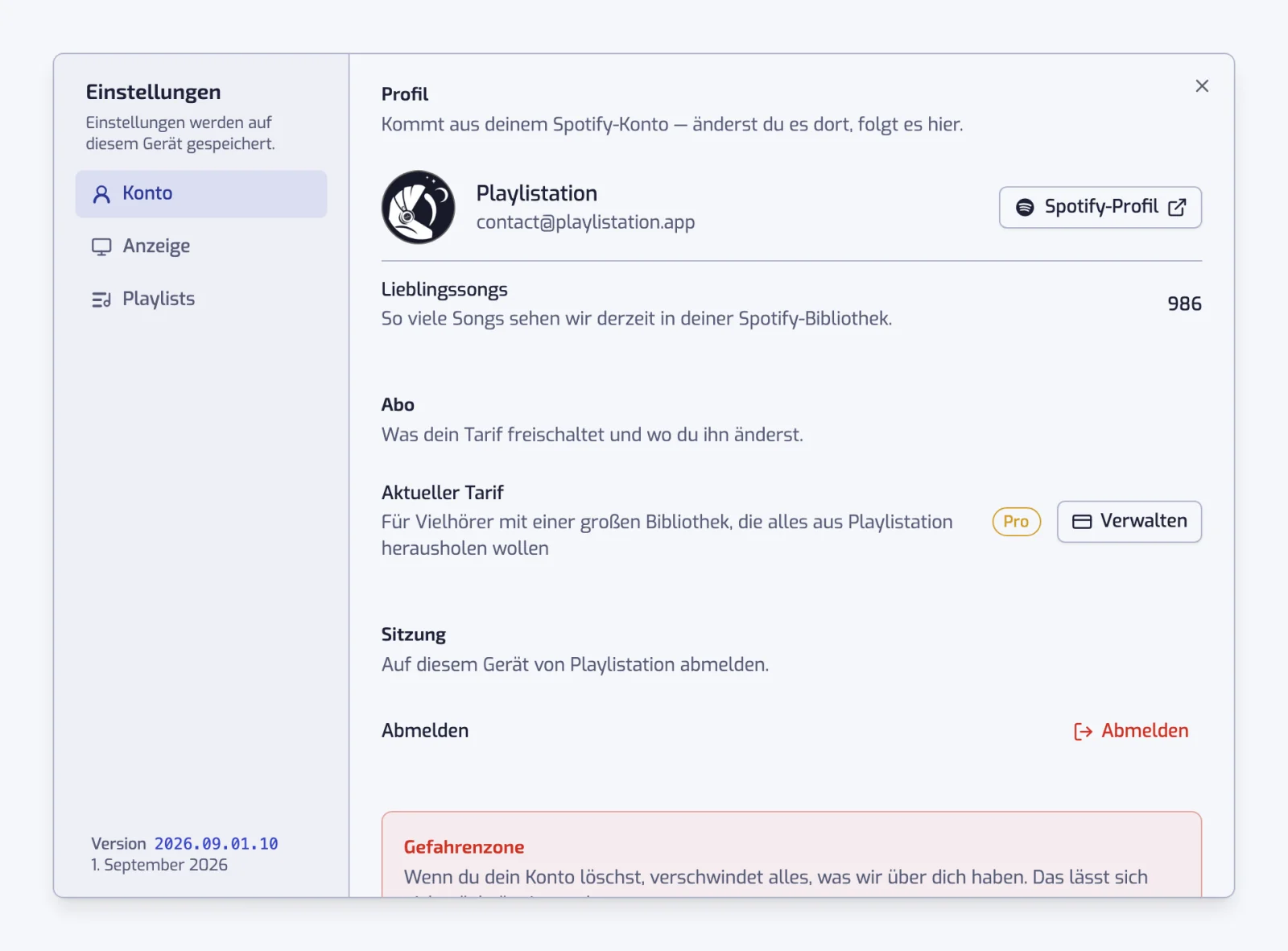Click the Konto person icon
Screen dimensions: 1288x951
coord(101,194)
